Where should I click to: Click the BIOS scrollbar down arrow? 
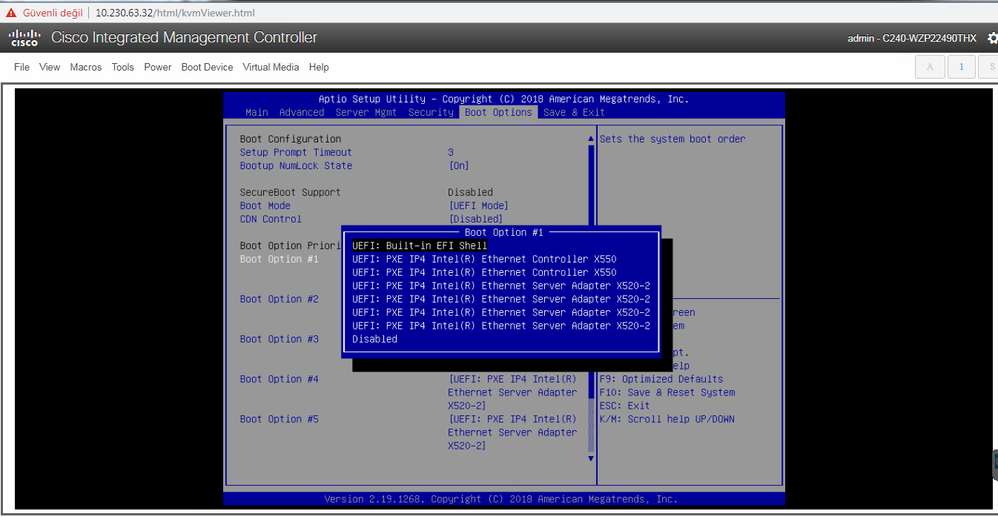[591, 458]
